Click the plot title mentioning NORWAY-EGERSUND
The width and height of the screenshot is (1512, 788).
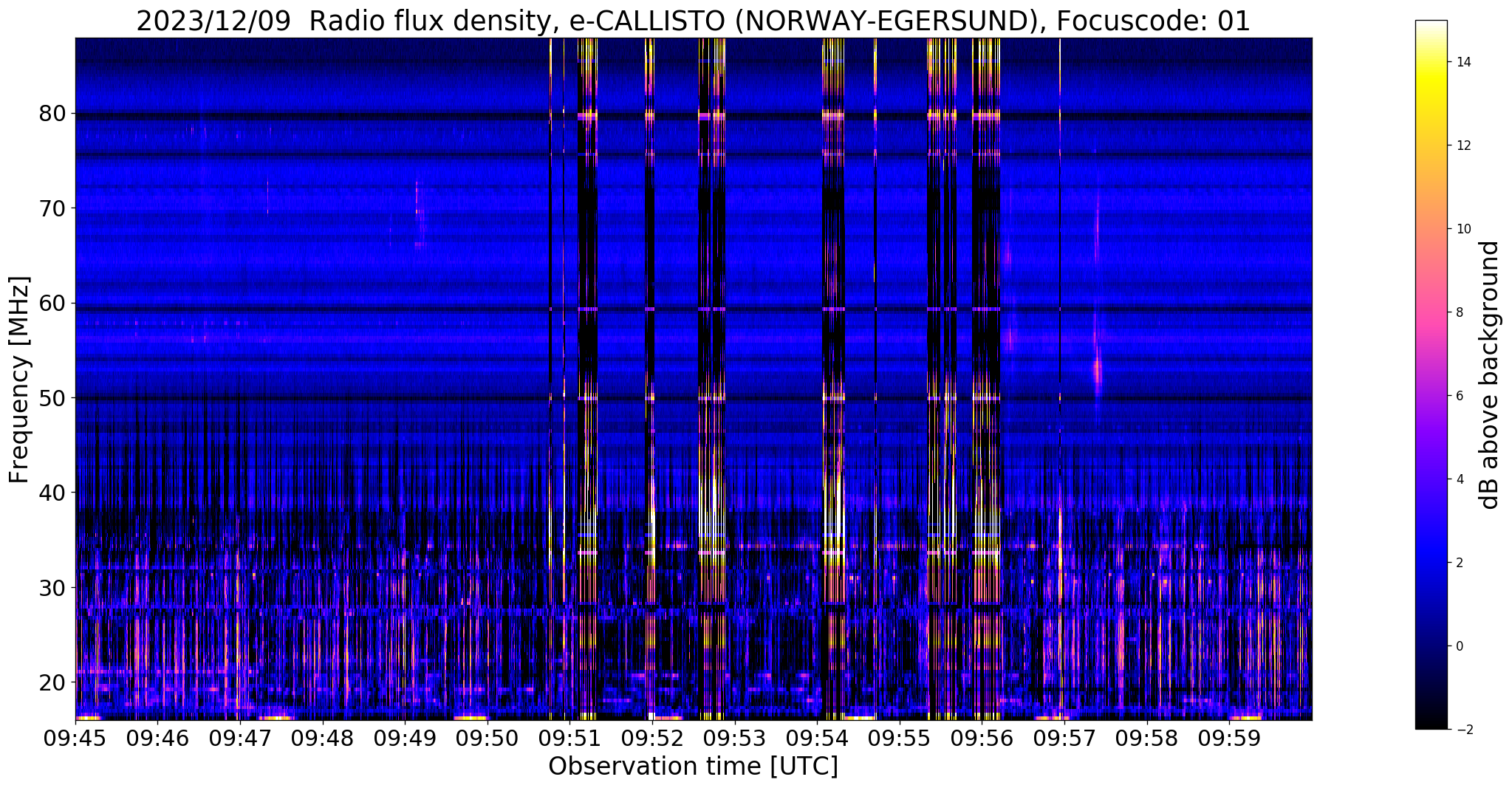click(693, 21)
